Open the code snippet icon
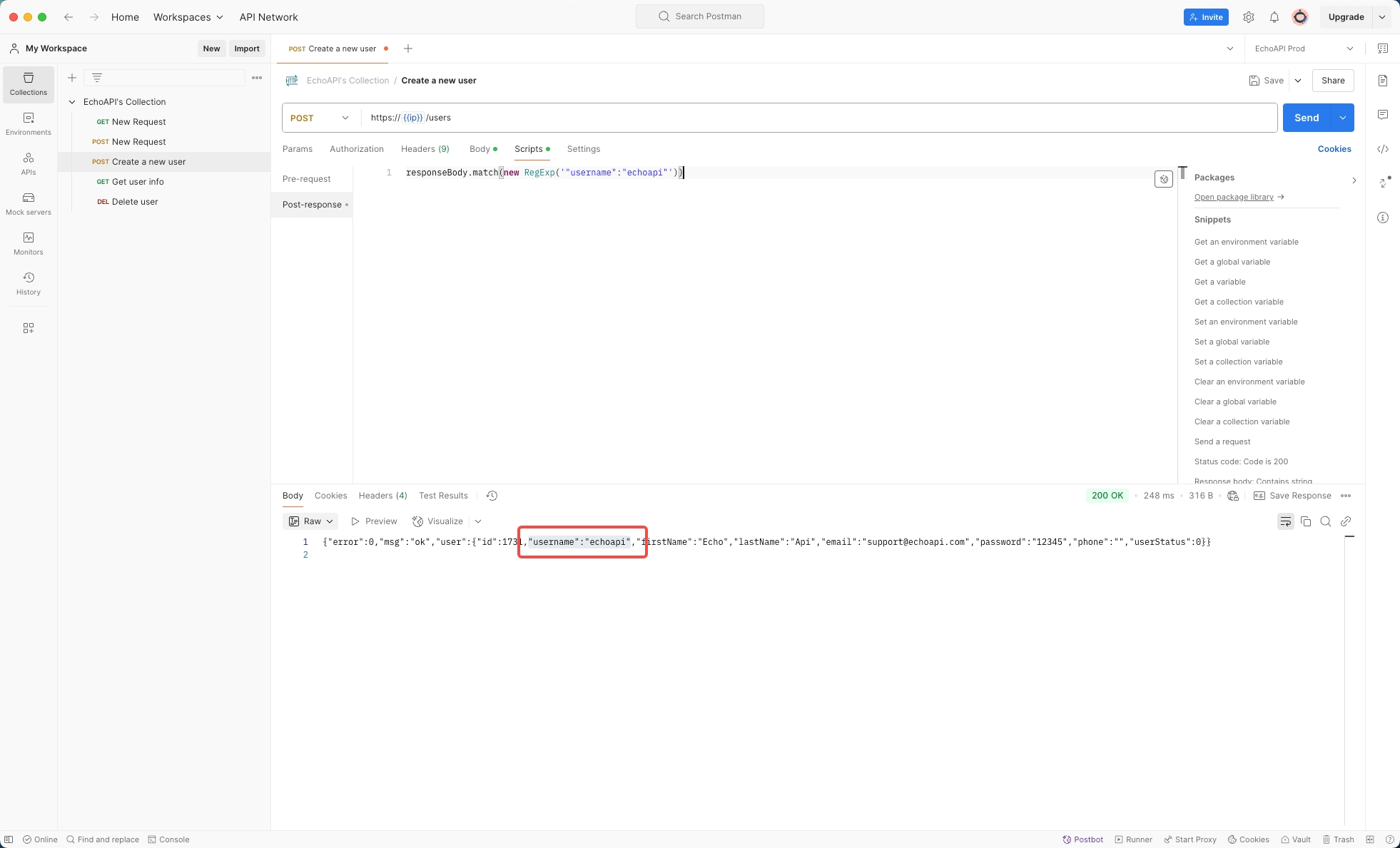Image resolution: width=1400 pixels, height=848 pixels. click(1383, 149)
